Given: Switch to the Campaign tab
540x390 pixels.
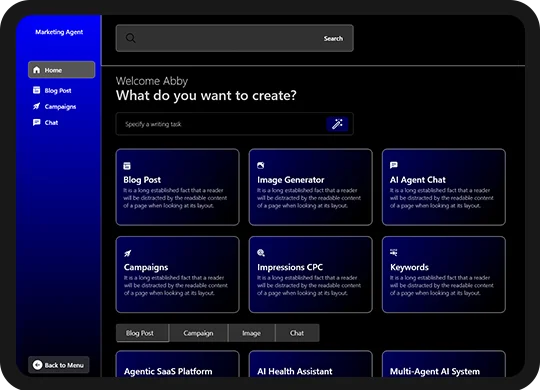Looking at the screenshot, I should [198, 333].
